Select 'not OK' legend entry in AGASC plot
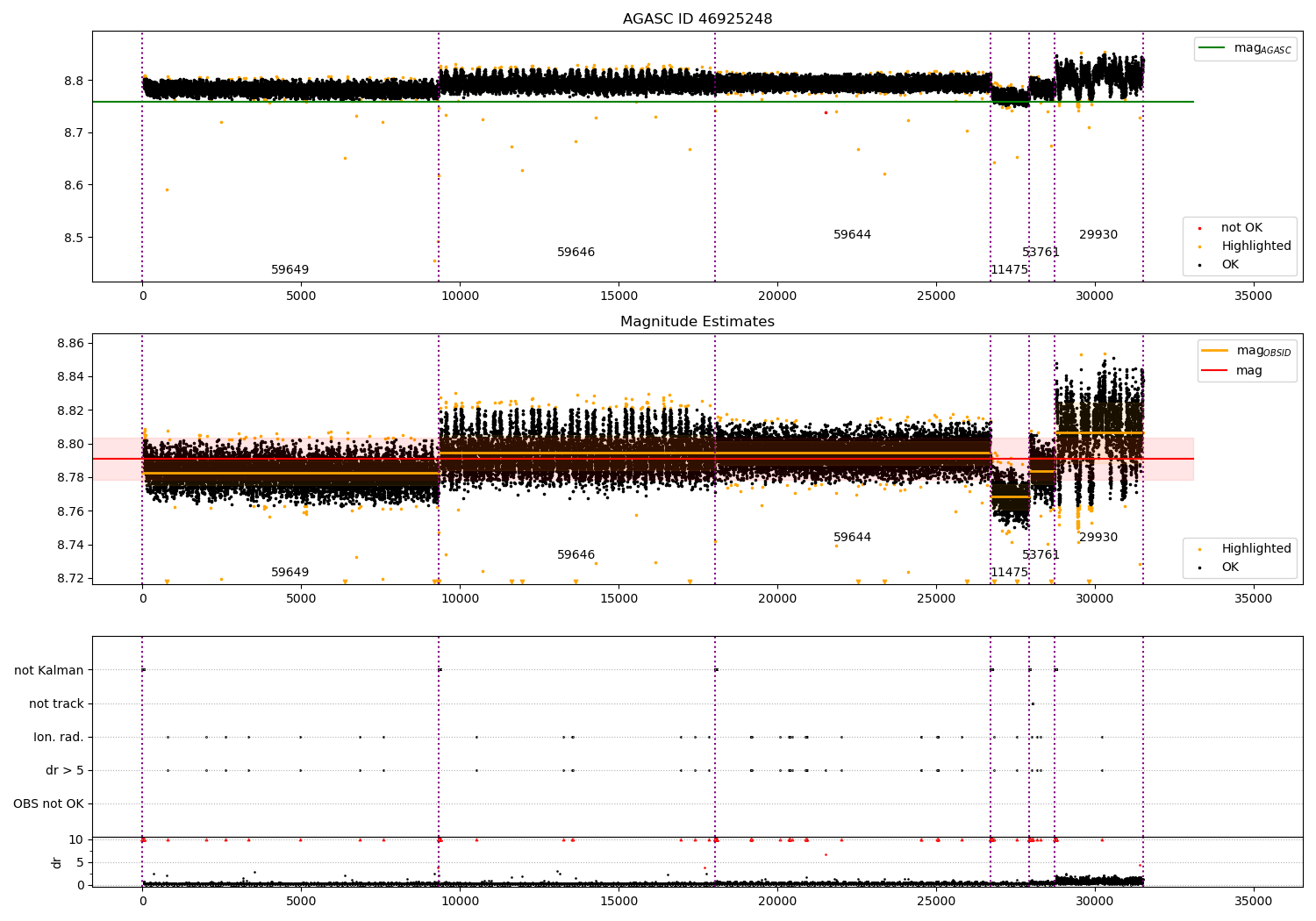This screenshot has width=1316, height=921. point(1241,228)
